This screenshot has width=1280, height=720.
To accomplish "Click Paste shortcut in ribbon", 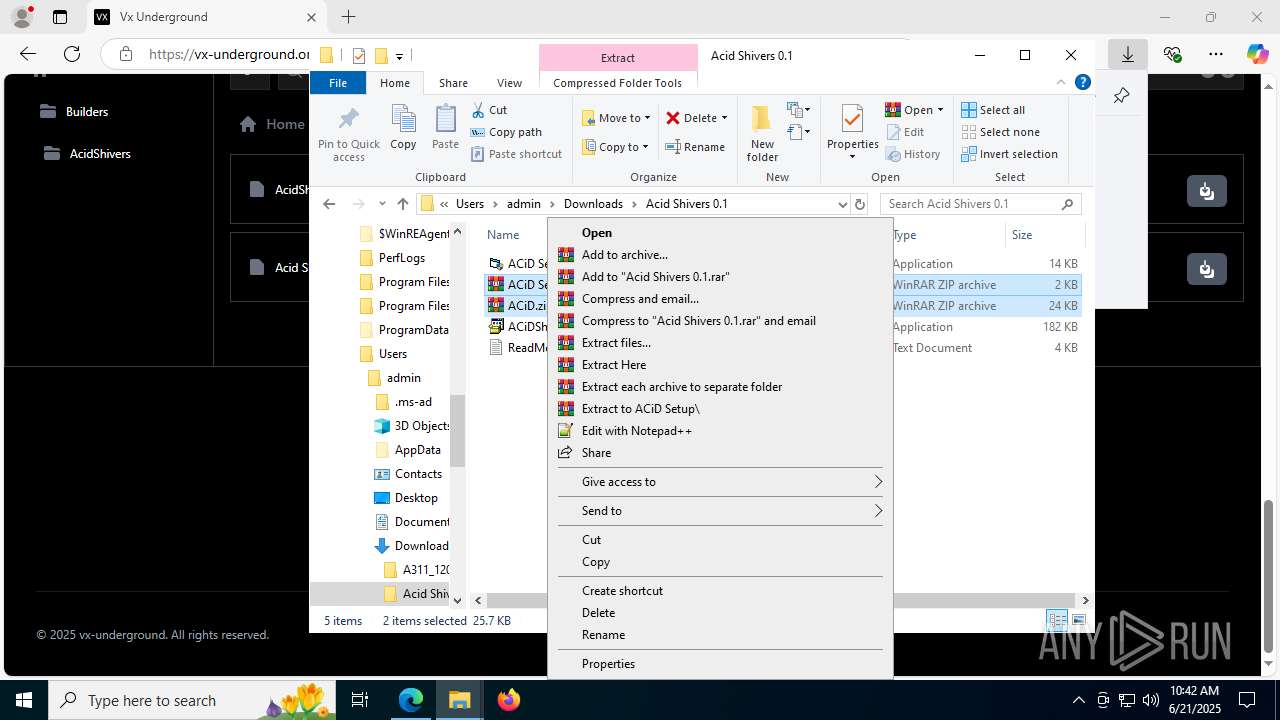I will (x=517, y=154).
